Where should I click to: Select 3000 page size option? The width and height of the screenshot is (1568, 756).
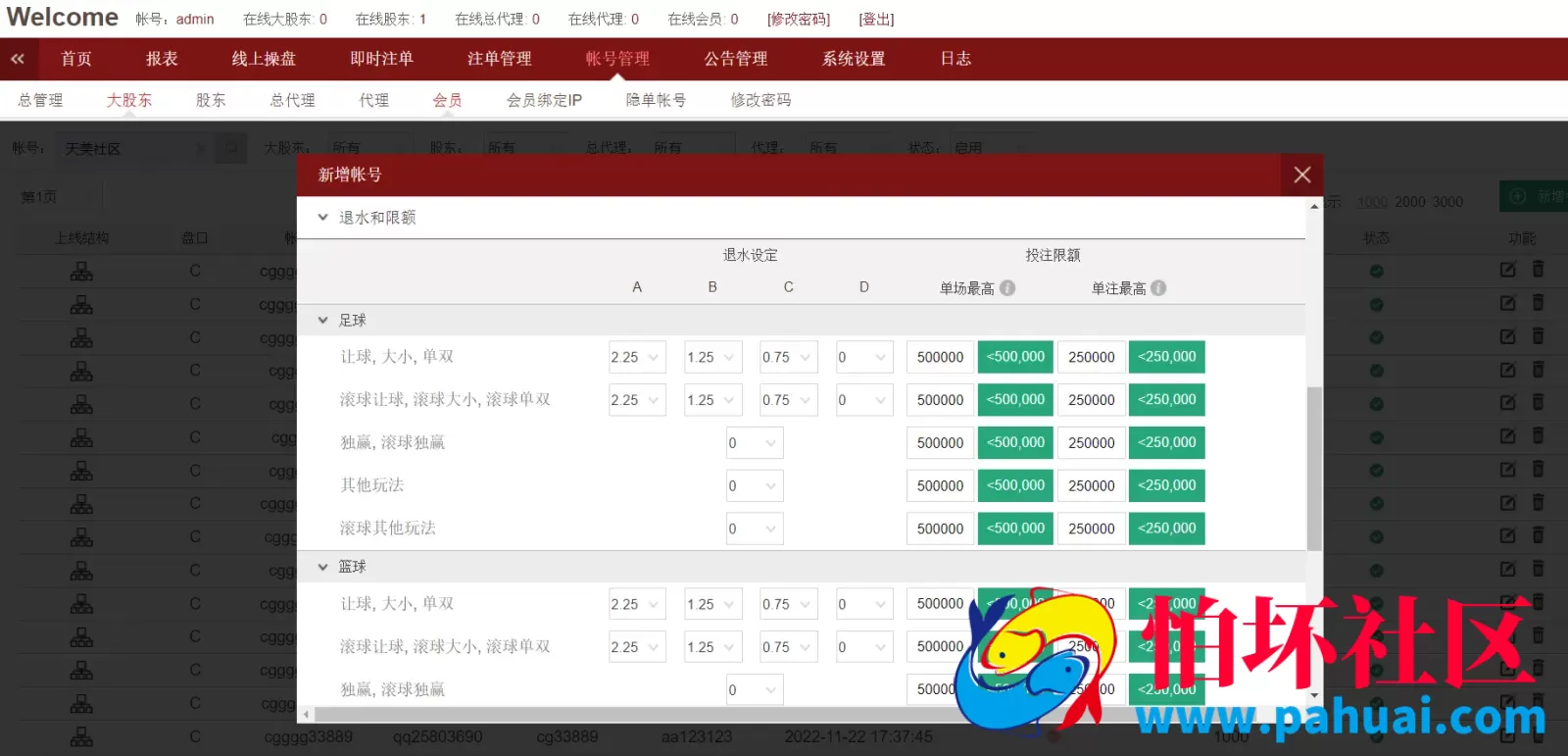[1447, 202]
